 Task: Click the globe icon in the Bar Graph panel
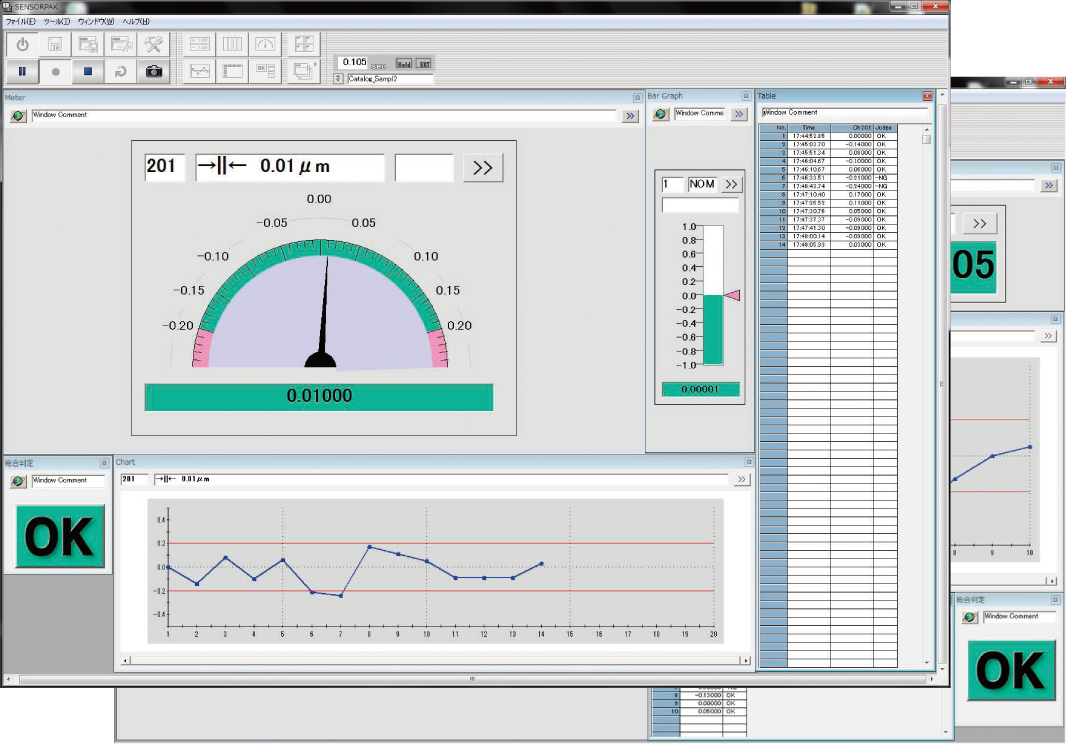pos(661,114)
